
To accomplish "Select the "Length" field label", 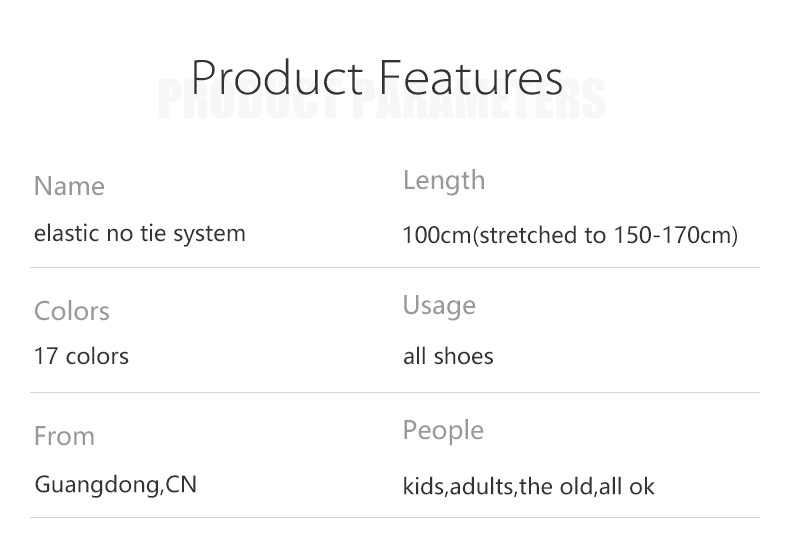I will pos(444,181).
